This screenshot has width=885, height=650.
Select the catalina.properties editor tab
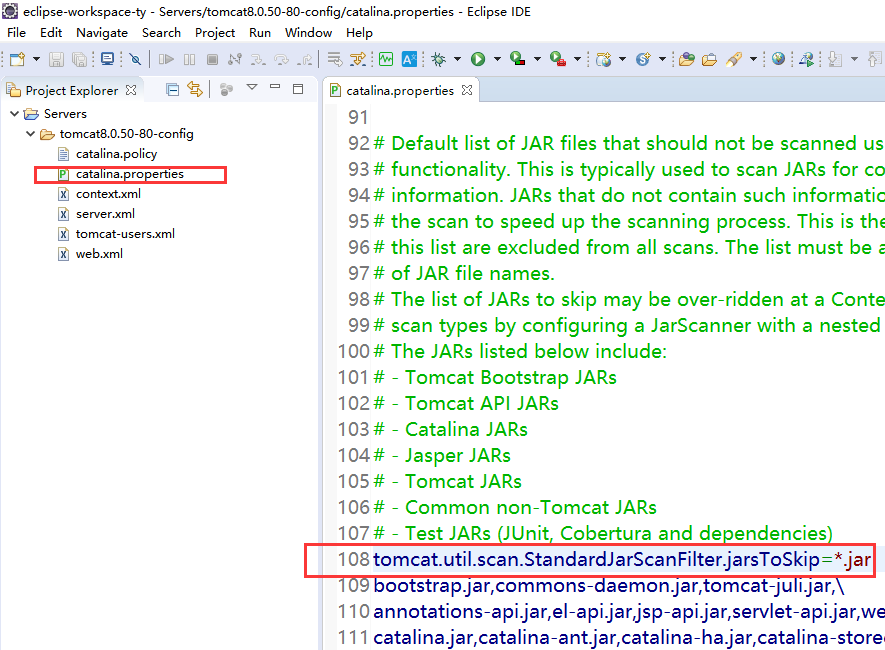tap(400, 90)
